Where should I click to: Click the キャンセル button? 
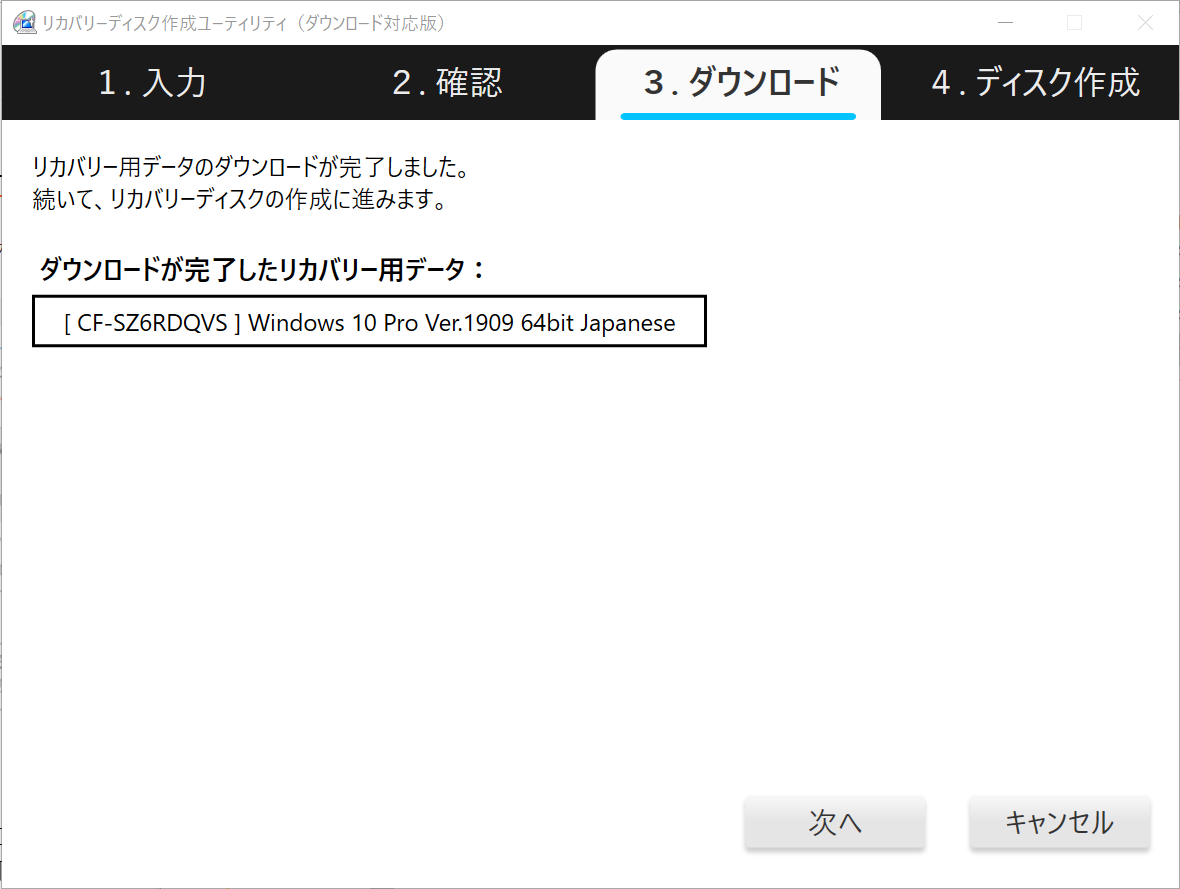point(1060,822)
